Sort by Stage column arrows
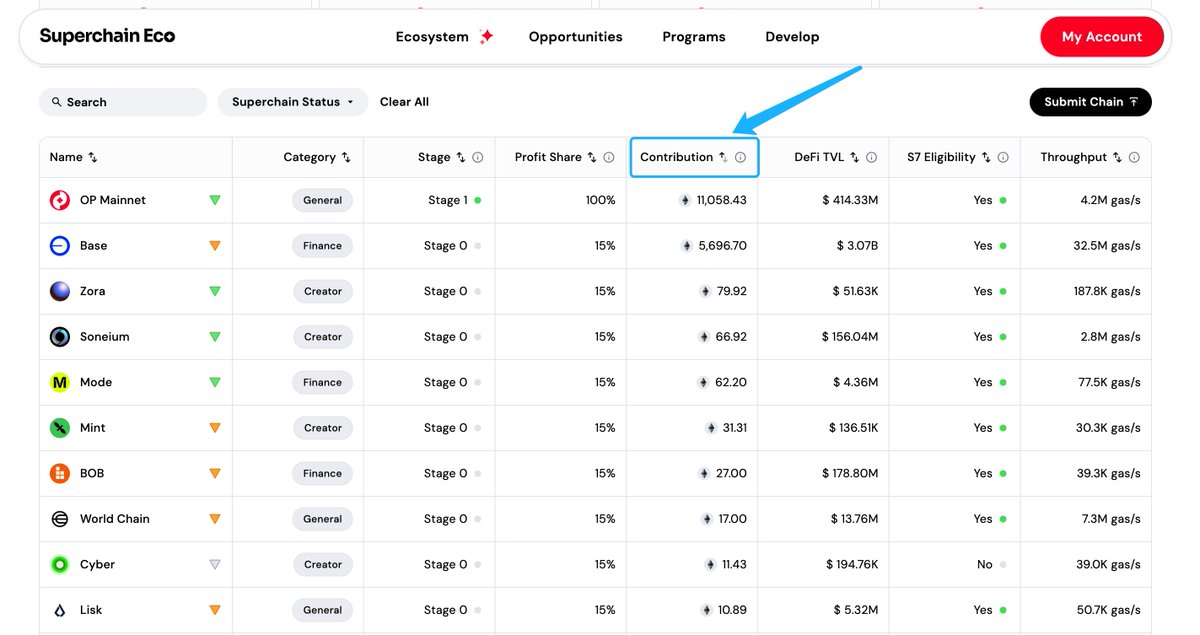The image size is (1200, 635). (461, 157)
